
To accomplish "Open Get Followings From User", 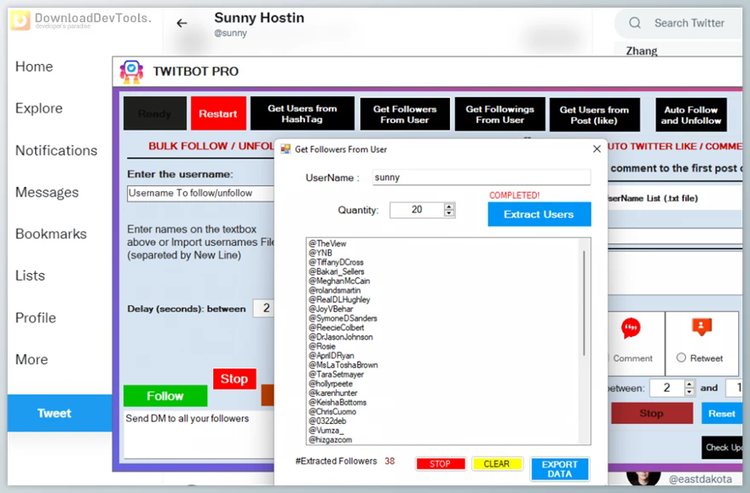I will tap(500, 114).
